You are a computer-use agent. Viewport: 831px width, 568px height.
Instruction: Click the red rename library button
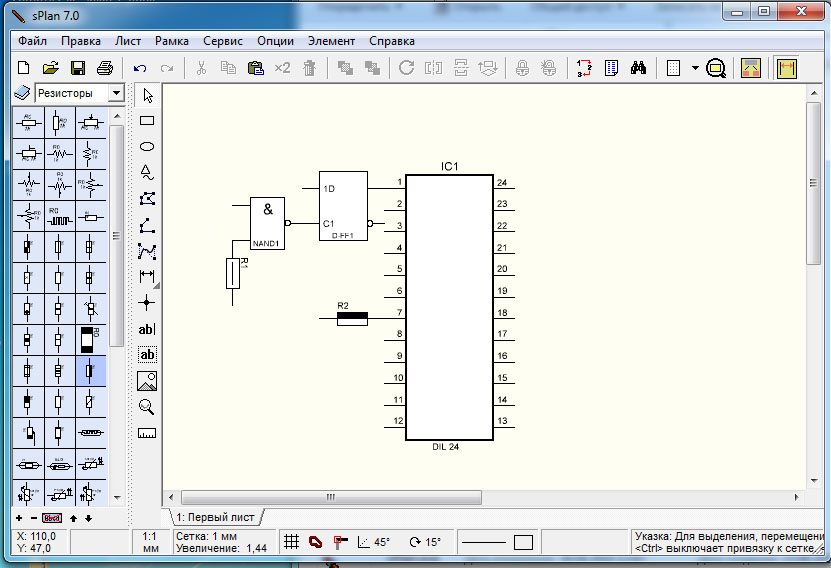(x=52, y=518)
